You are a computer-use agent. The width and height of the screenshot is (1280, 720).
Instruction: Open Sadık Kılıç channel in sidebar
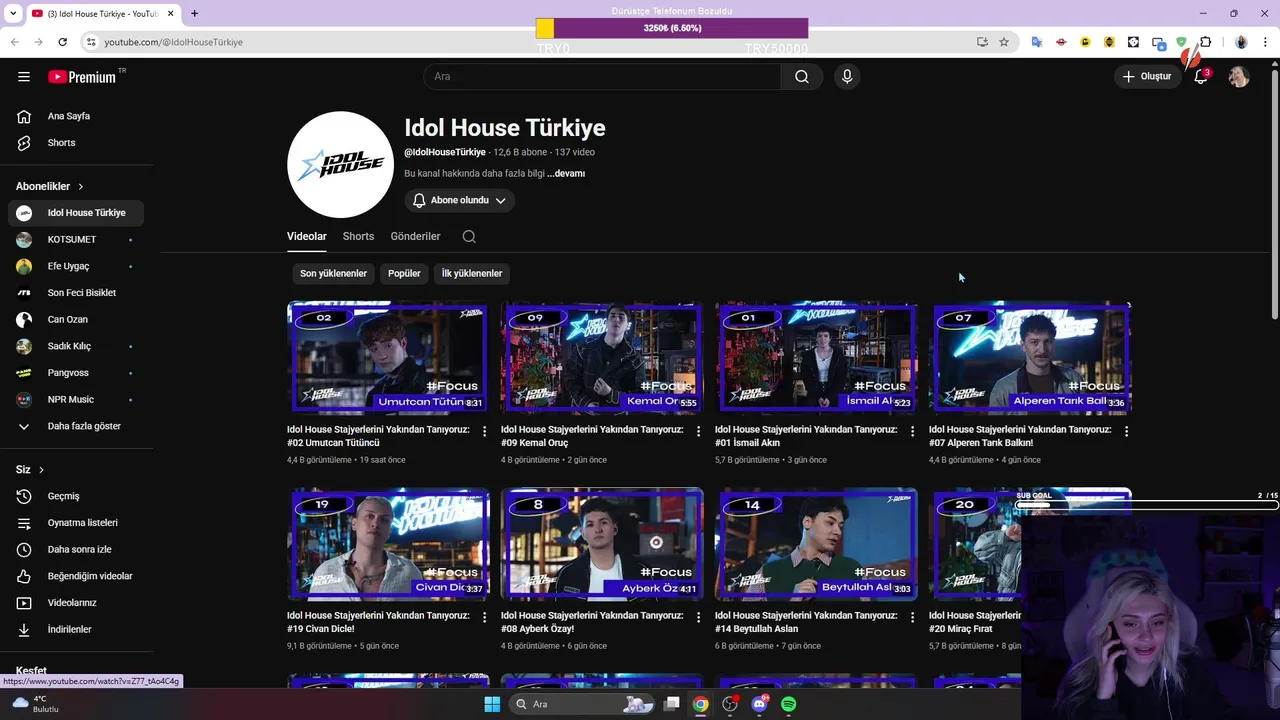[75, 346]
